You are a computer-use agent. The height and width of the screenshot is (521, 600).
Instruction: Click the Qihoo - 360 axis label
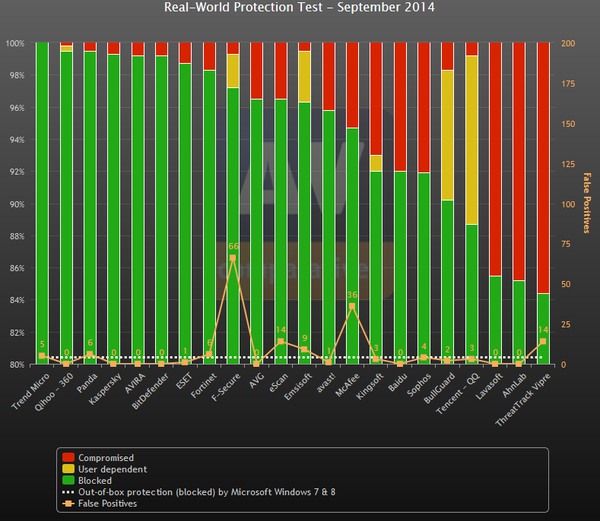(x=54, y=392)
